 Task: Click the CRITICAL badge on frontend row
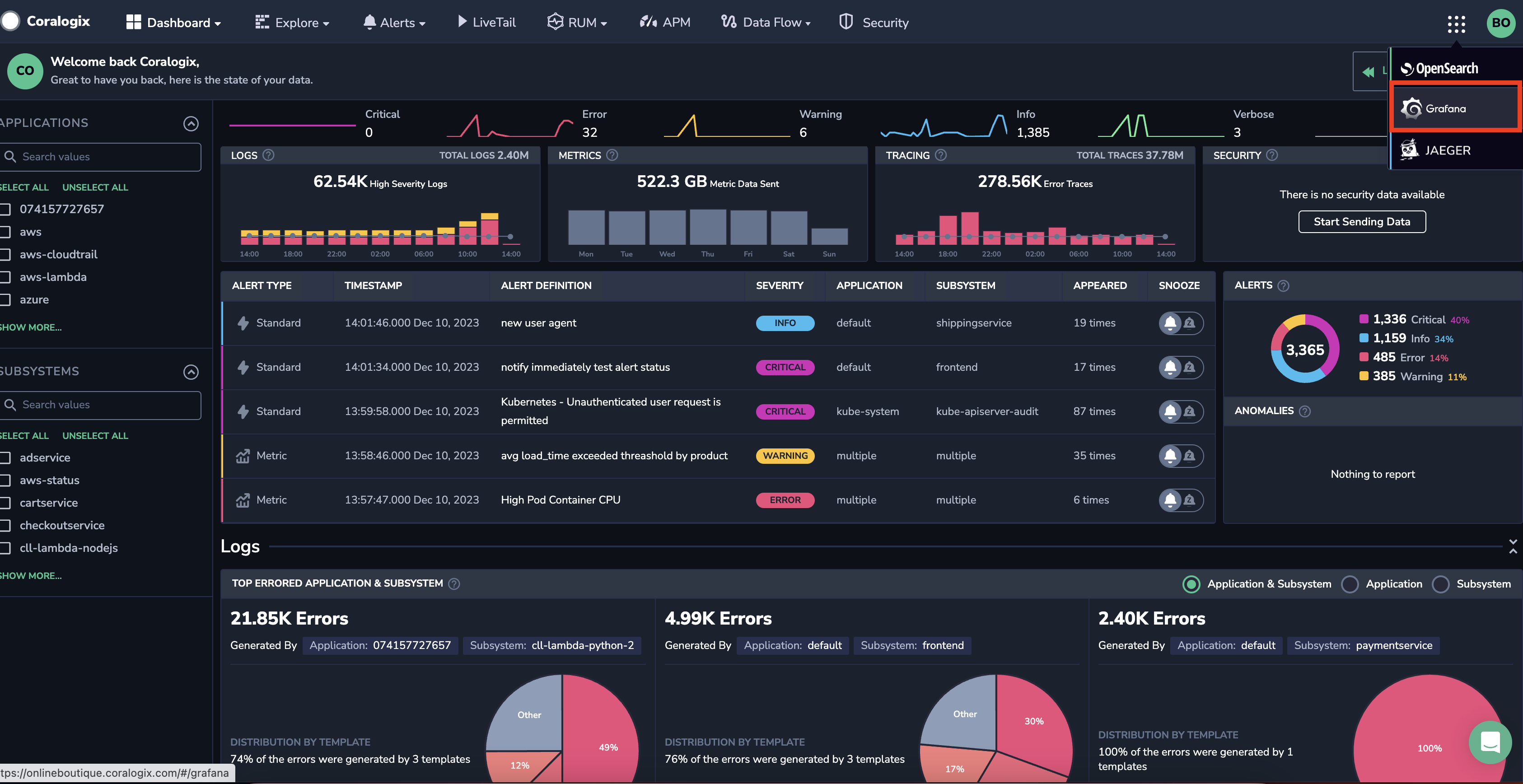pos(785,367)
